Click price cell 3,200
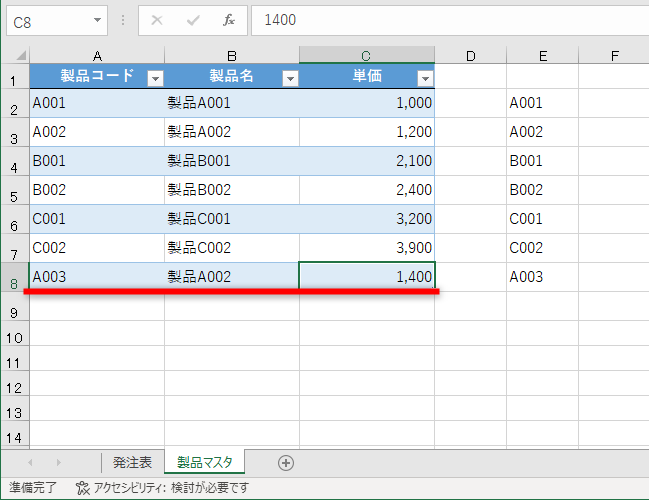Viewport: 649px width, 500px height. 367,219
